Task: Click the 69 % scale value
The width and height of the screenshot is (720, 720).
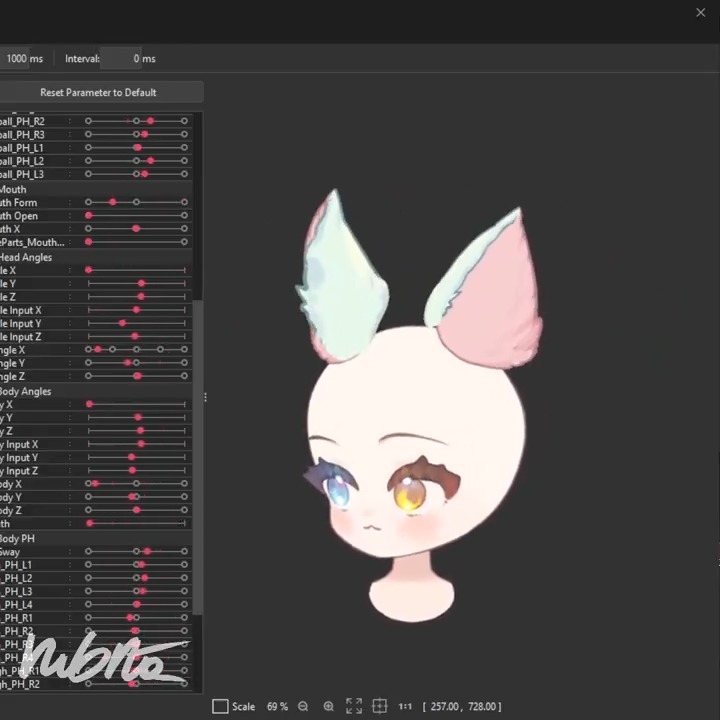Action: click(277, 706)
